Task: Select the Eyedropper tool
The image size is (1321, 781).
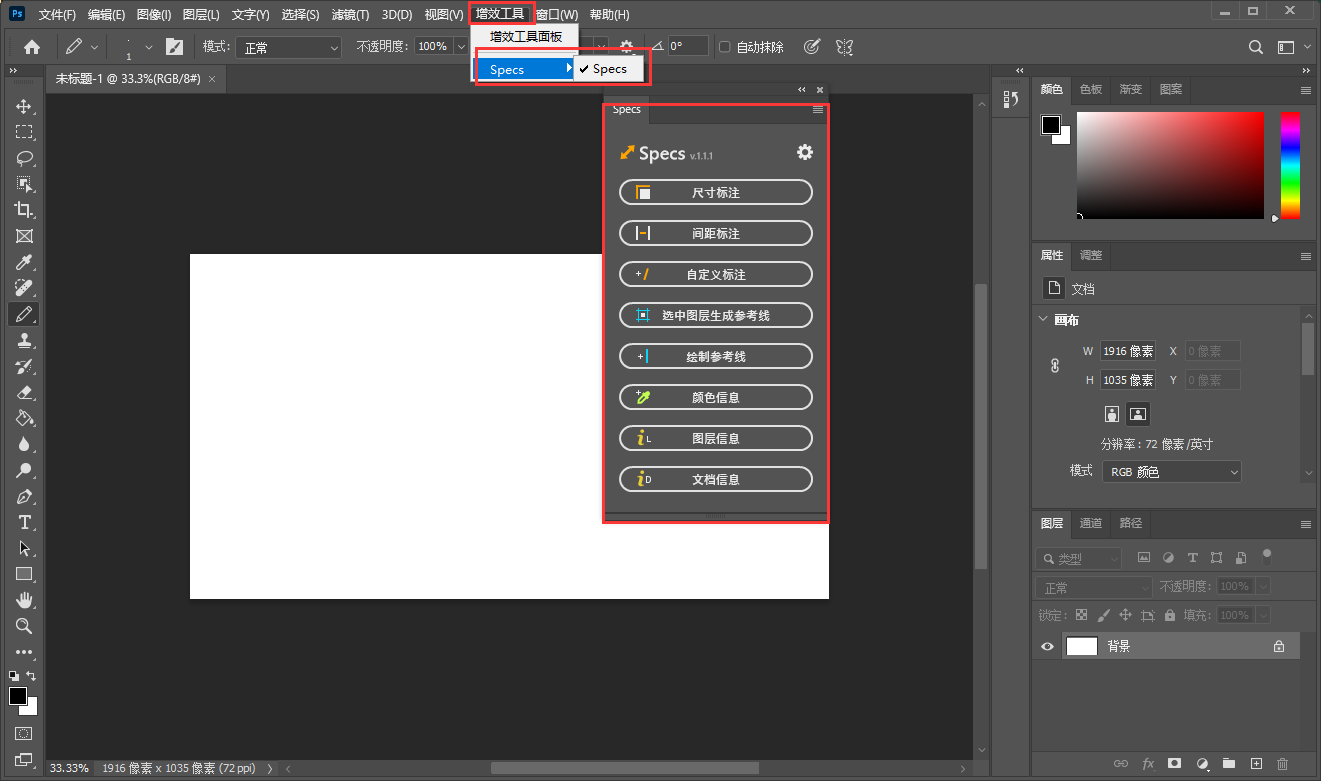Action: pyautogui.click(x=24, y=262)
